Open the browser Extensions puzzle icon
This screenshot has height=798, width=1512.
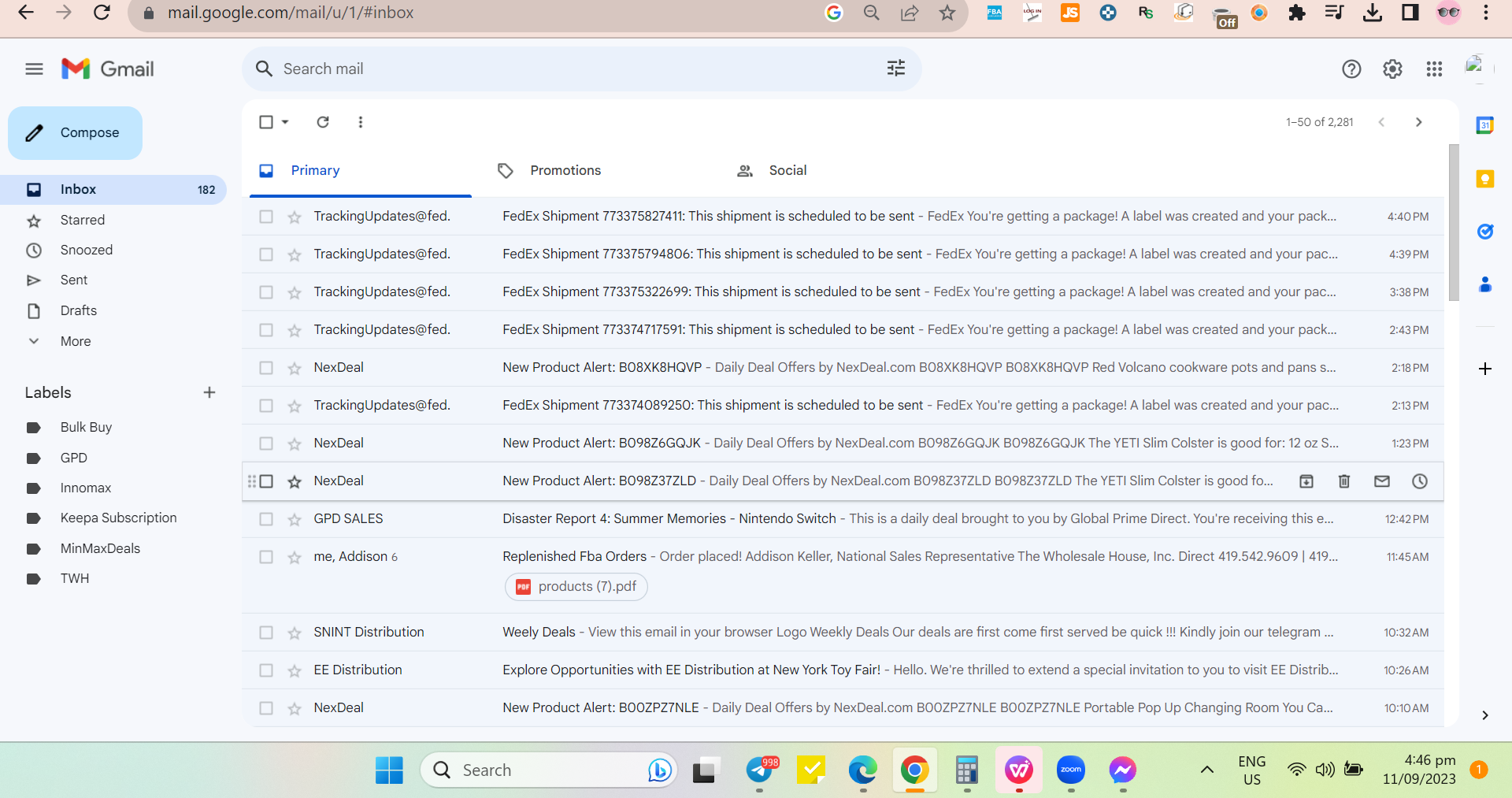pyautogui.click(x=1296, y=13)
